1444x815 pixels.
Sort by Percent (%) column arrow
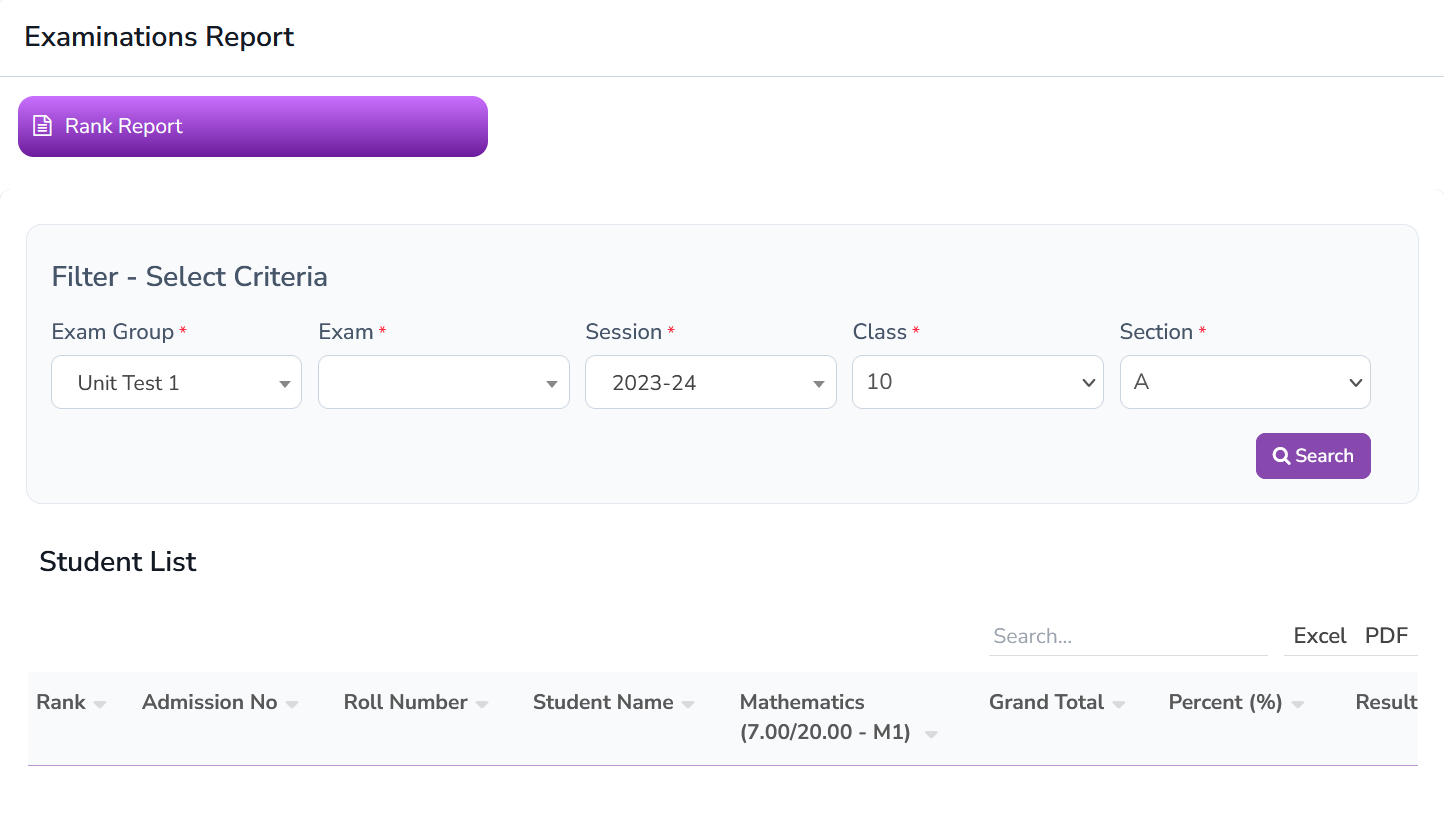[1297, 704]
